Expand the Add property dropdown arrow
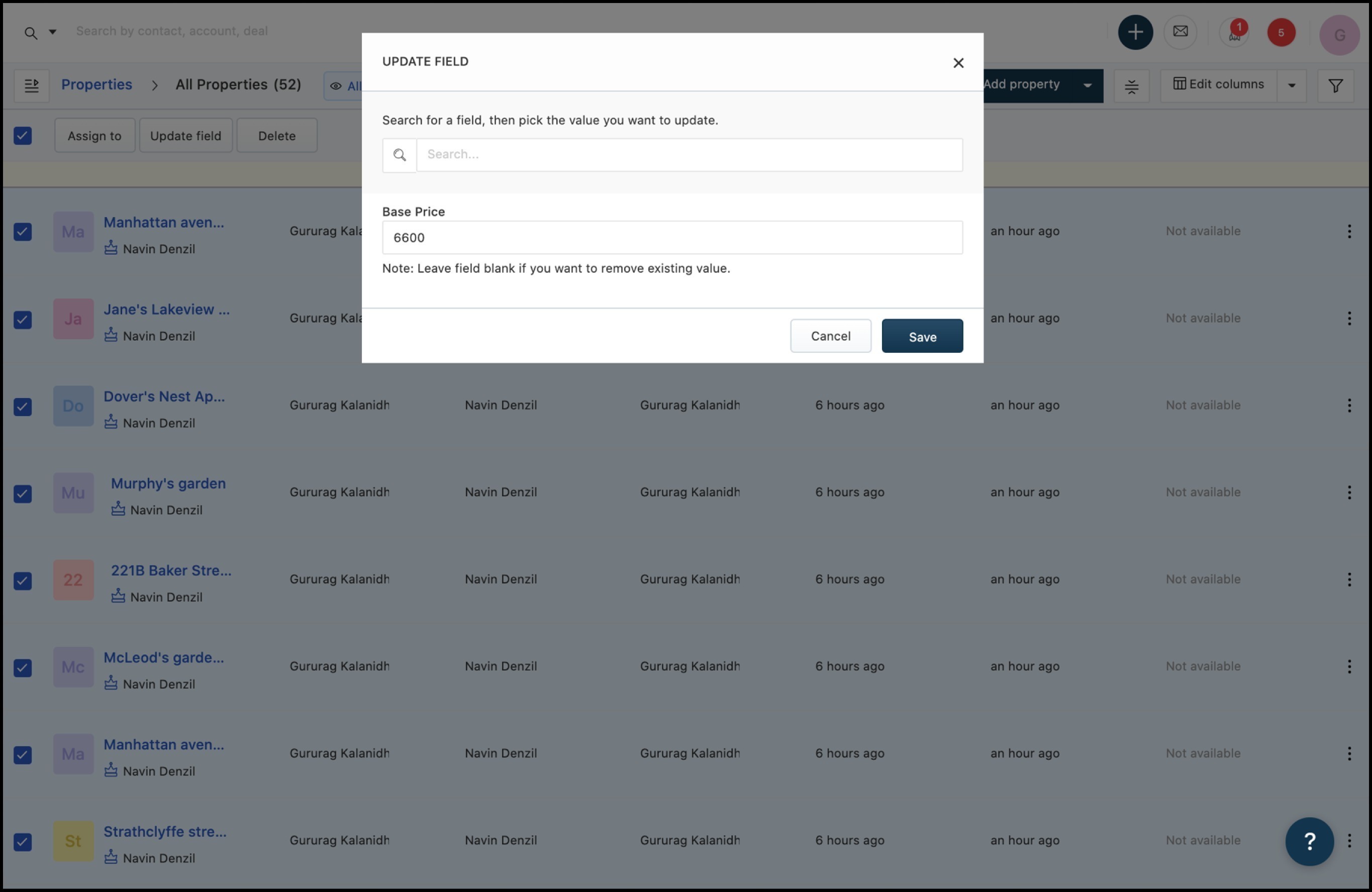Screen dimensions: 1372x892 (x=1087, y=86)
